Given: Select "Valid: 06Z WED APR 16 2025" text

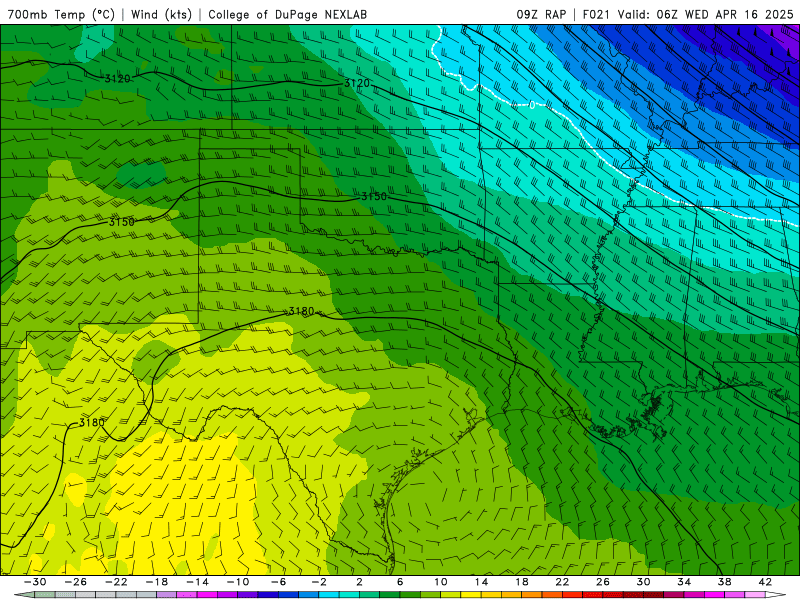Looking at the screenshot, I should point(705,14).
